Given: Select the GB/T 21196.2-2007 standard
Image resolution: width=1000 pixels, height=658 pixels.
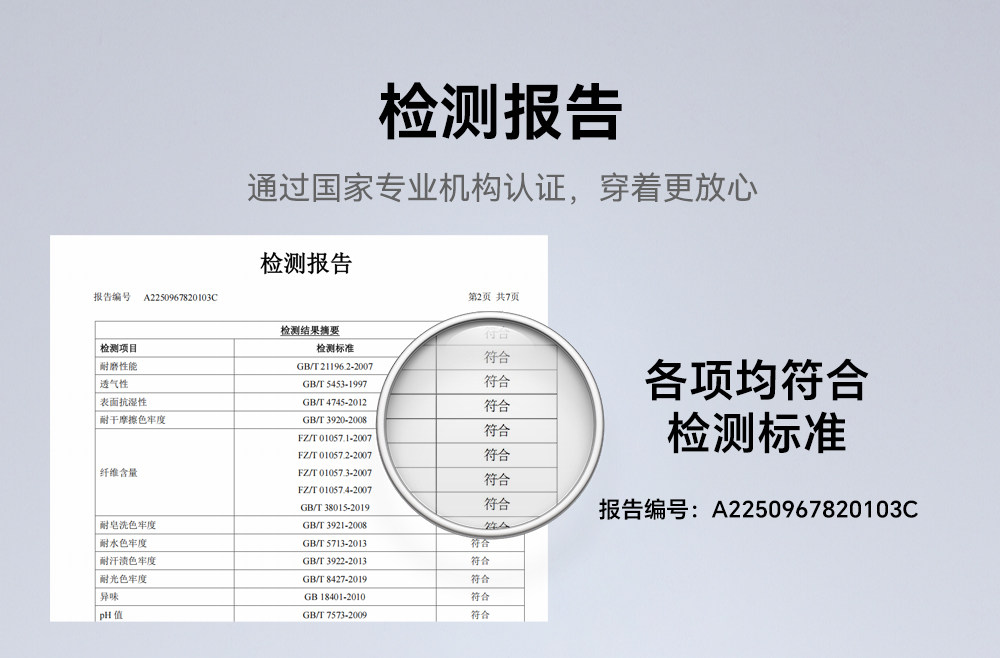Looking at the screenshot, I should click(335, 367).
